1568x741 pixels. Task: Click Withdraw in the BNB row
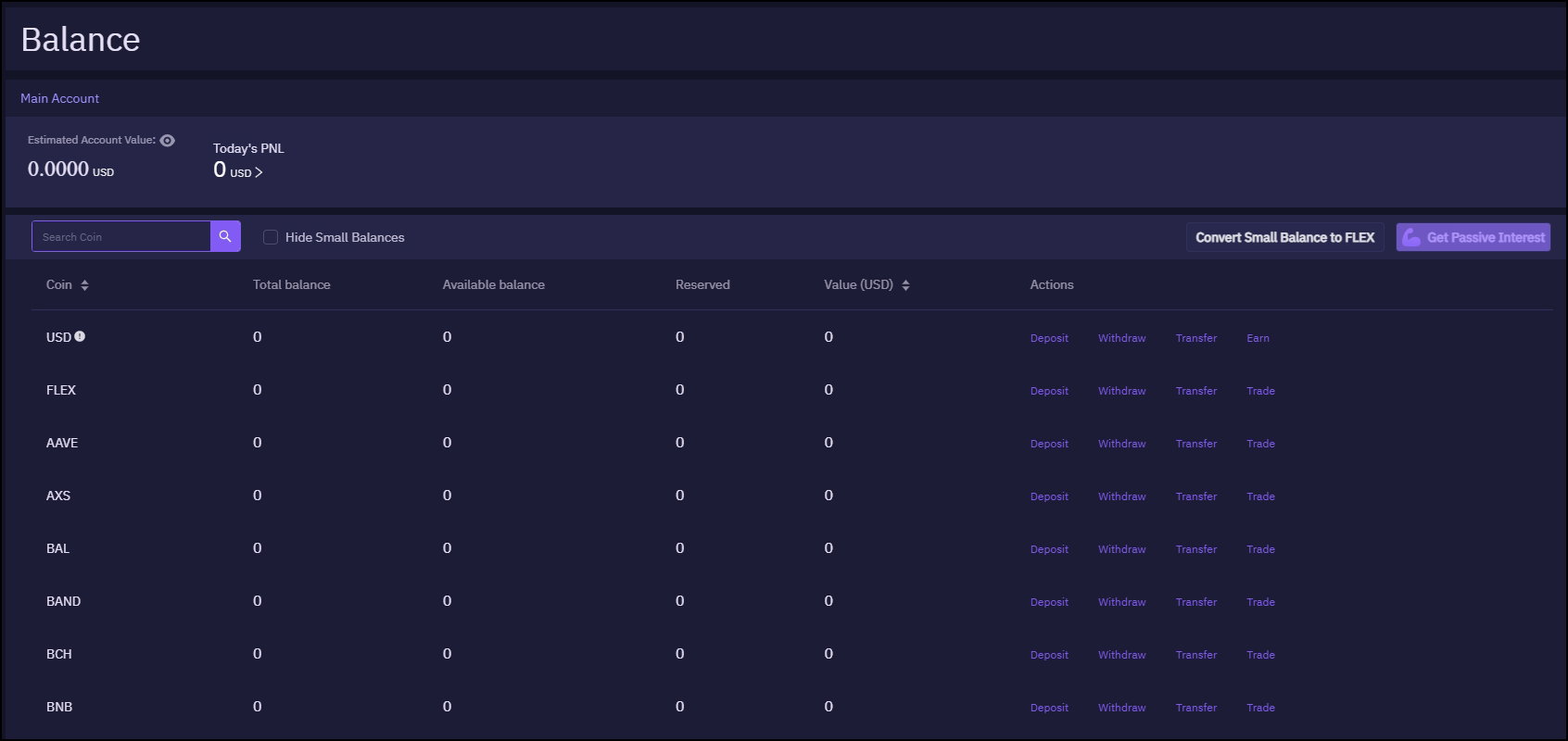pos(1122,708)
